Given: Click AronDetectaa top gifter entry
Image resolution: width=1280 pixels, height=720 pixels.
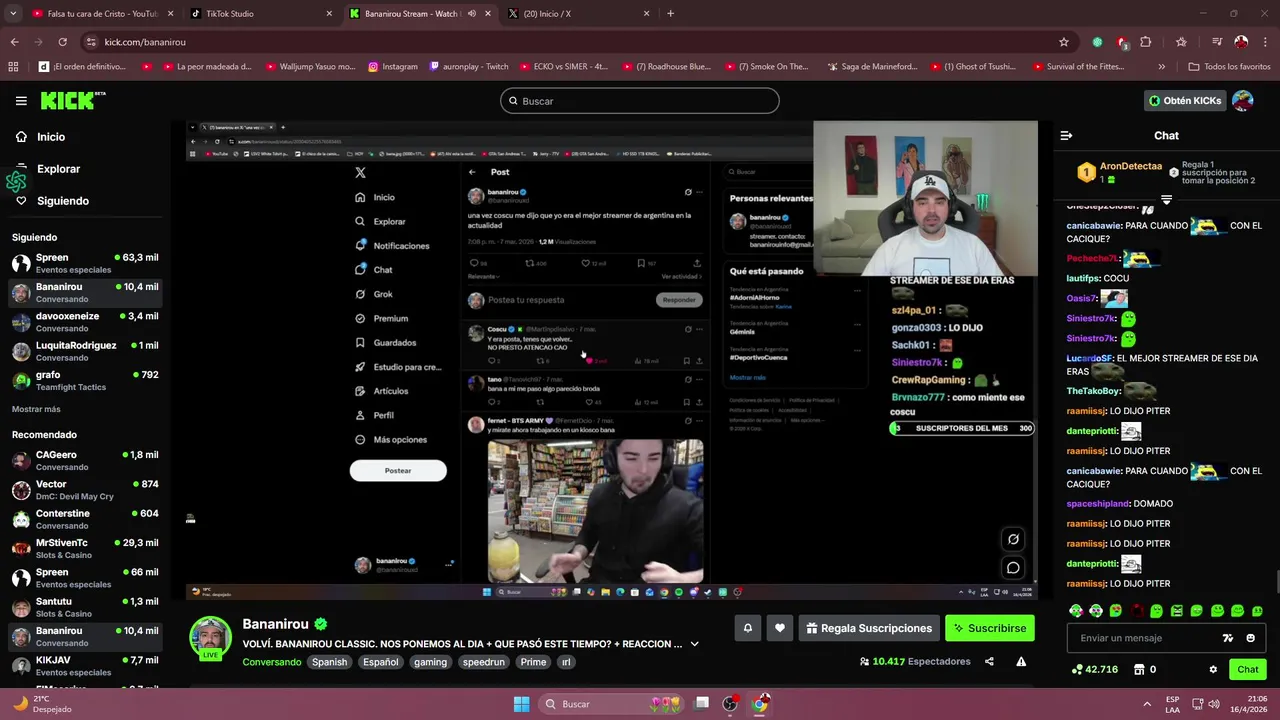Looking at the screenshot, I should (x=1120, y=172).
